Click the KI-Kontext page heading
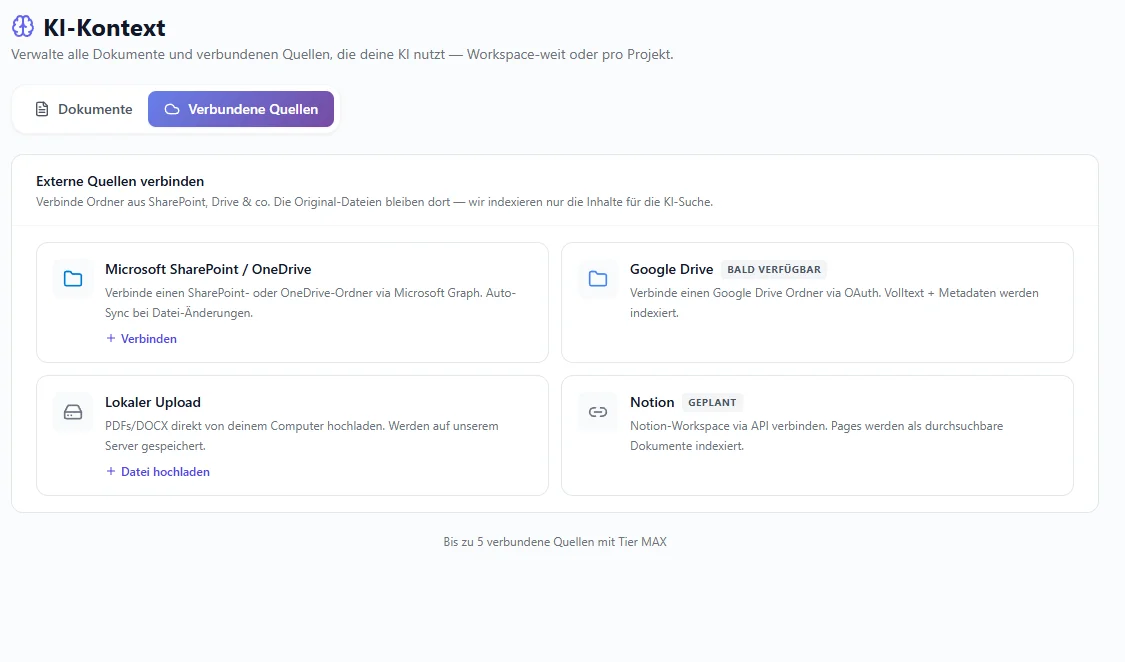This screenshot has width=1125, height=662. [x=105, y=27]
